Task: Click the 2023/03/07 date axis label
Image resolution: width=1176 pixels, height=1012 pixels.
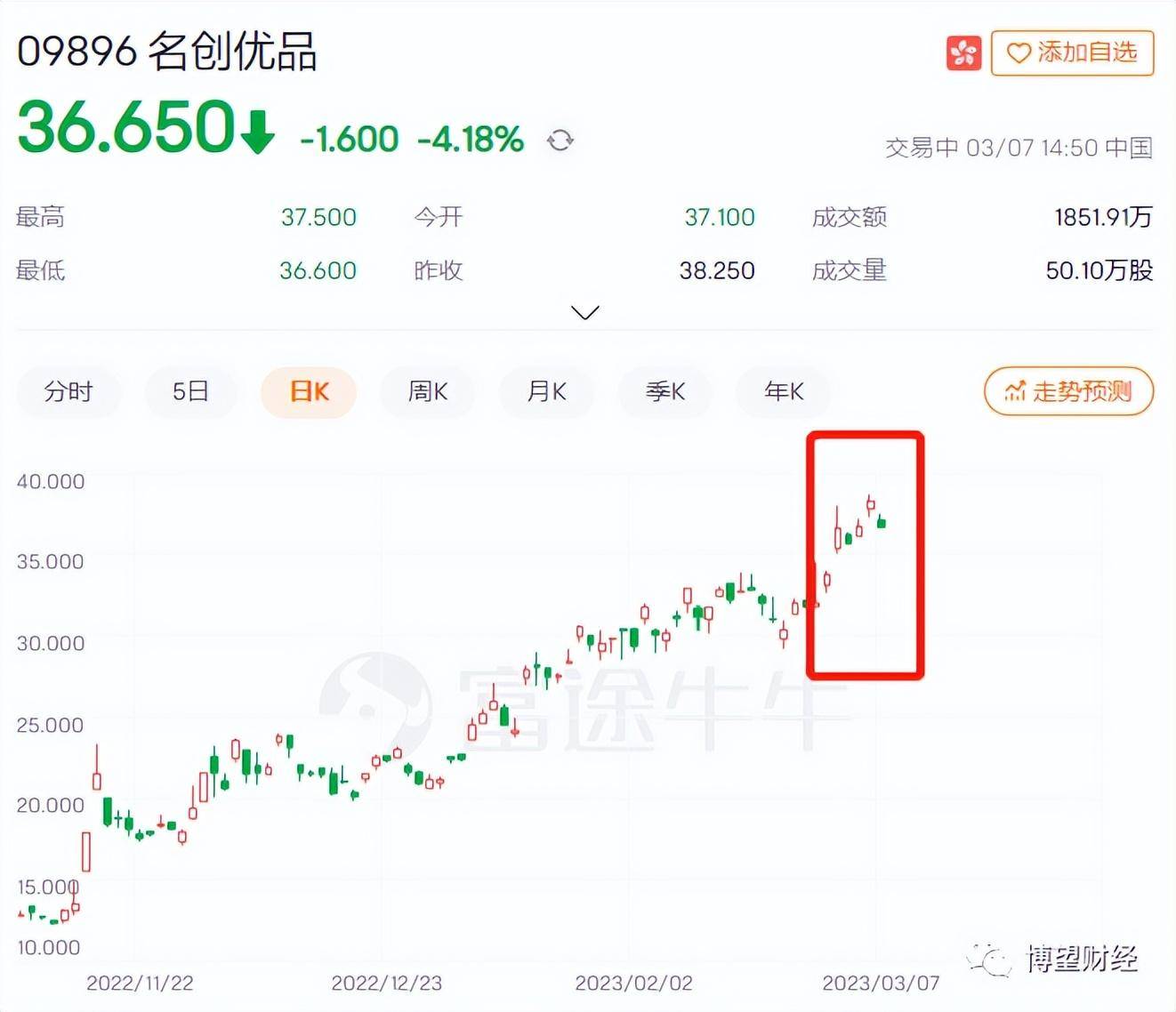Action: (x=881, y=983)
